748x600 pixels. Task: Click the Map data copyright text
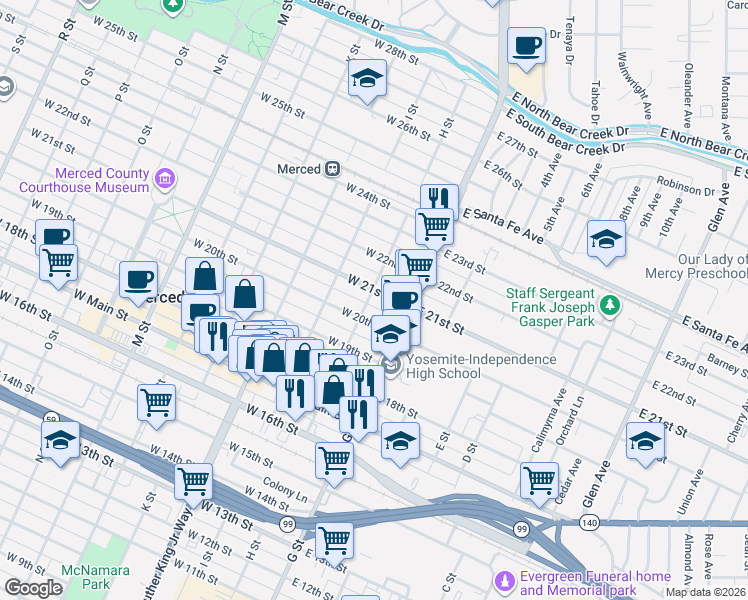(705, 593)
